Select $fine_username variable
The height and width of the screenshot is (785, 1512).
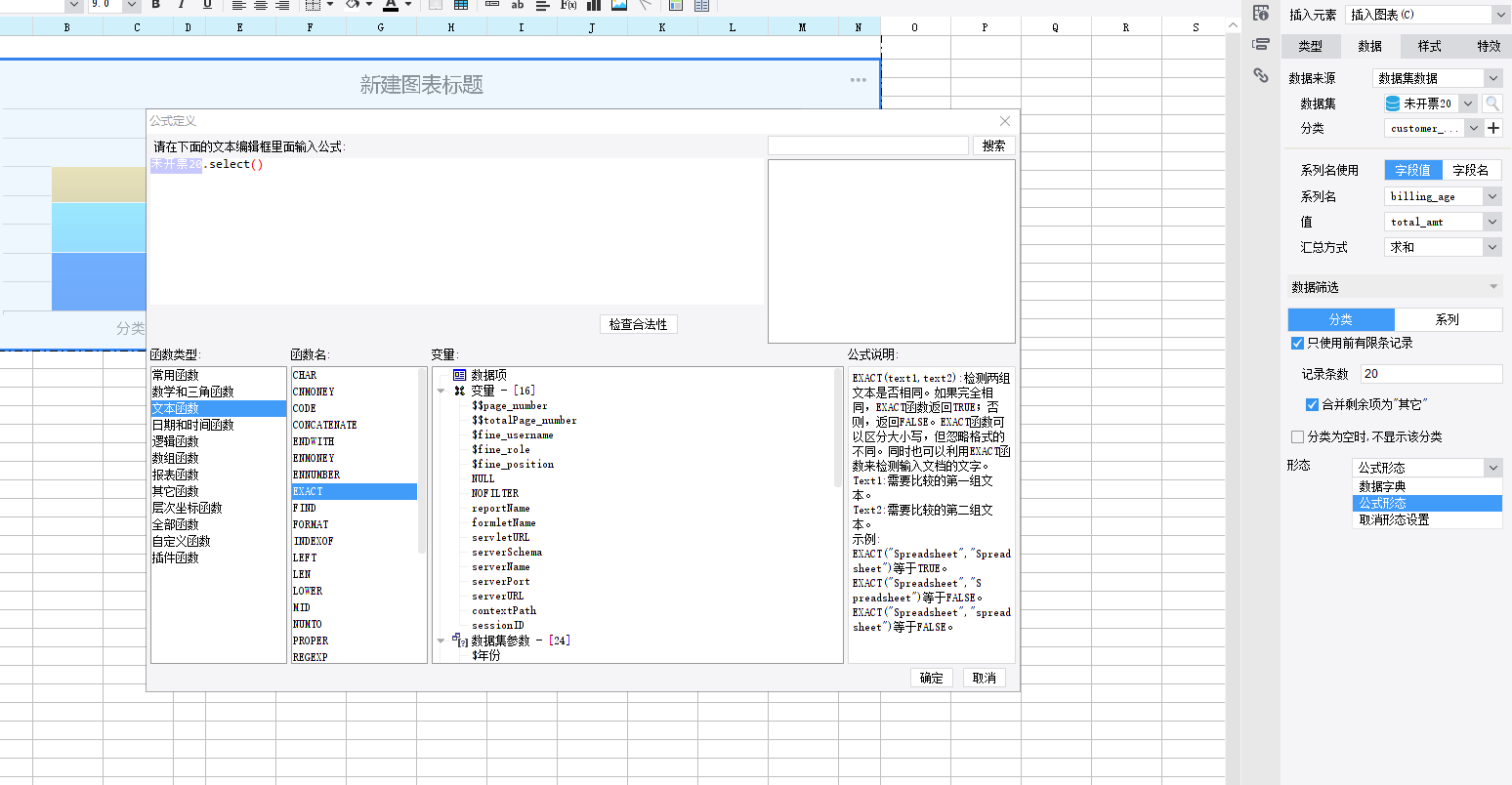[x=513, y=434]
